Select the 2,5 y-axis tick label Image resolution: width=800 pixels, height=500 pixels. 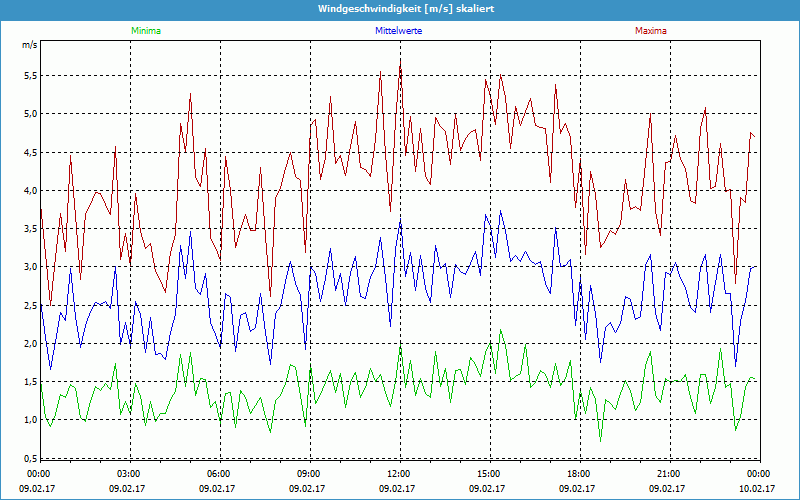29,305
